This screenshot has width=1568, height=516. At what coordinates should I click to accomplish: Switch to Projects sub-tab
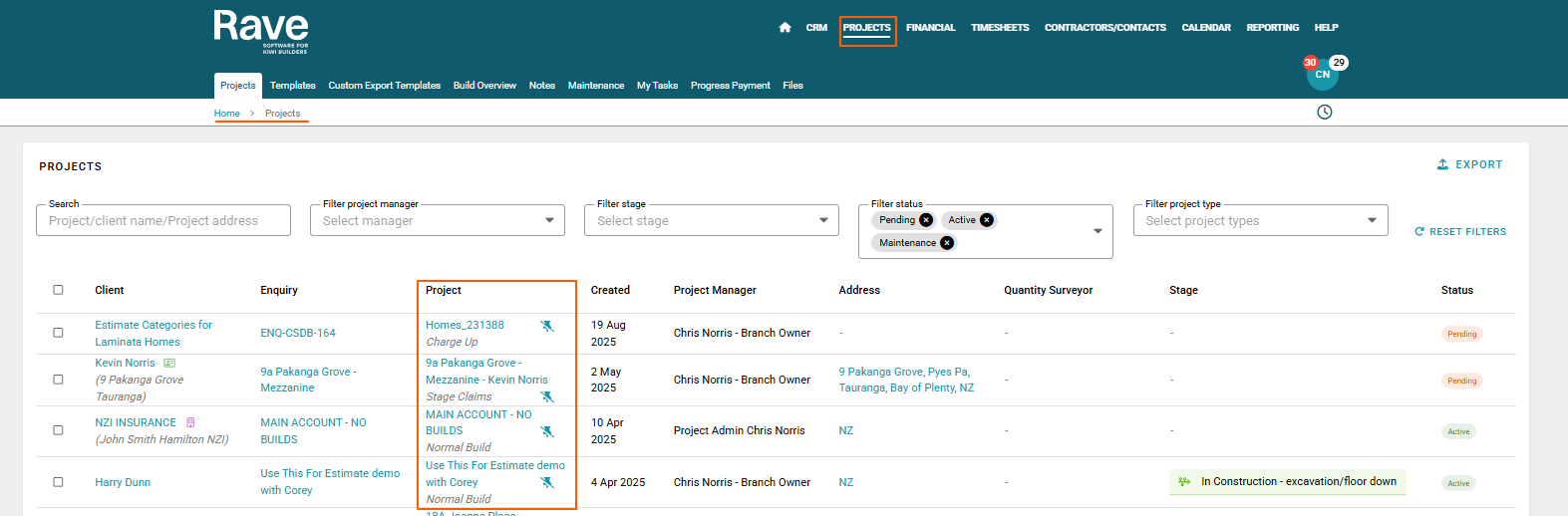tap(238, 86)
